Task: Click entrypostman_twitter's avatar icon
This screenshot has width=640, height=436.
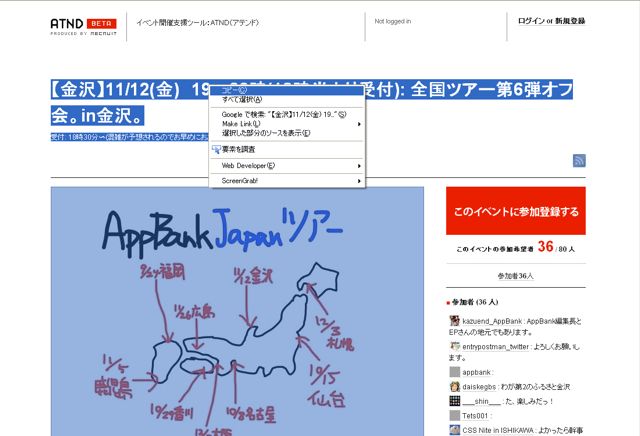Action: 454,346
